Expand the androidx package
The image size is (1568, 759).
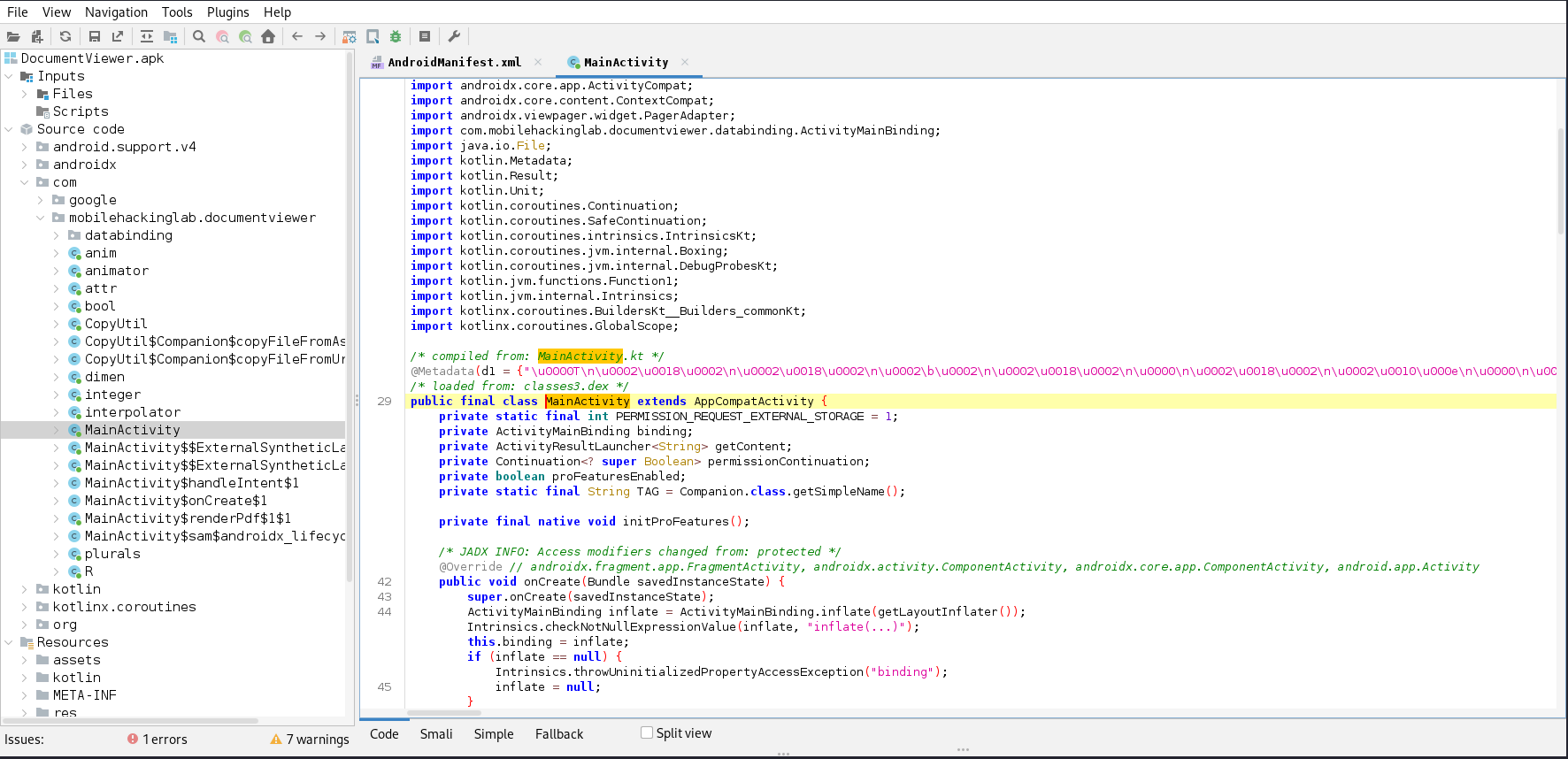[x=25, y=165]
